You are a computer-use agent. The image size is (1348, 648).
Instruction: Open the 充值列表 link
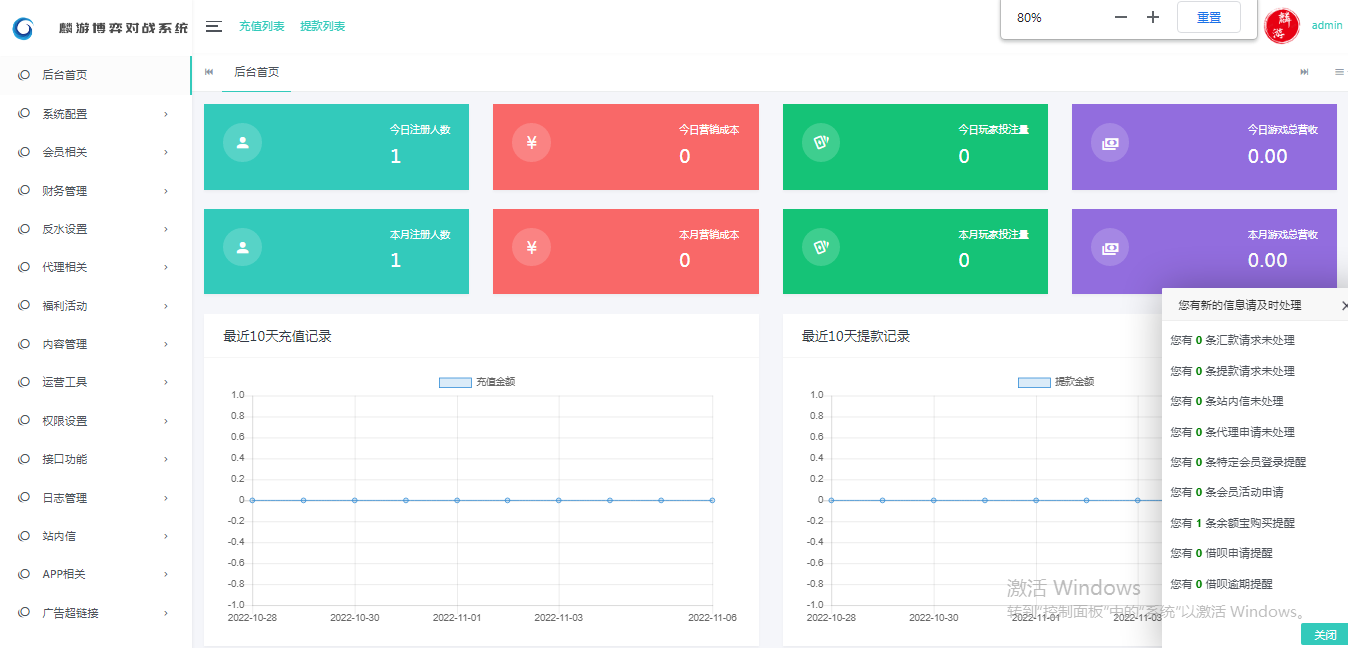(x=262, y=27)
